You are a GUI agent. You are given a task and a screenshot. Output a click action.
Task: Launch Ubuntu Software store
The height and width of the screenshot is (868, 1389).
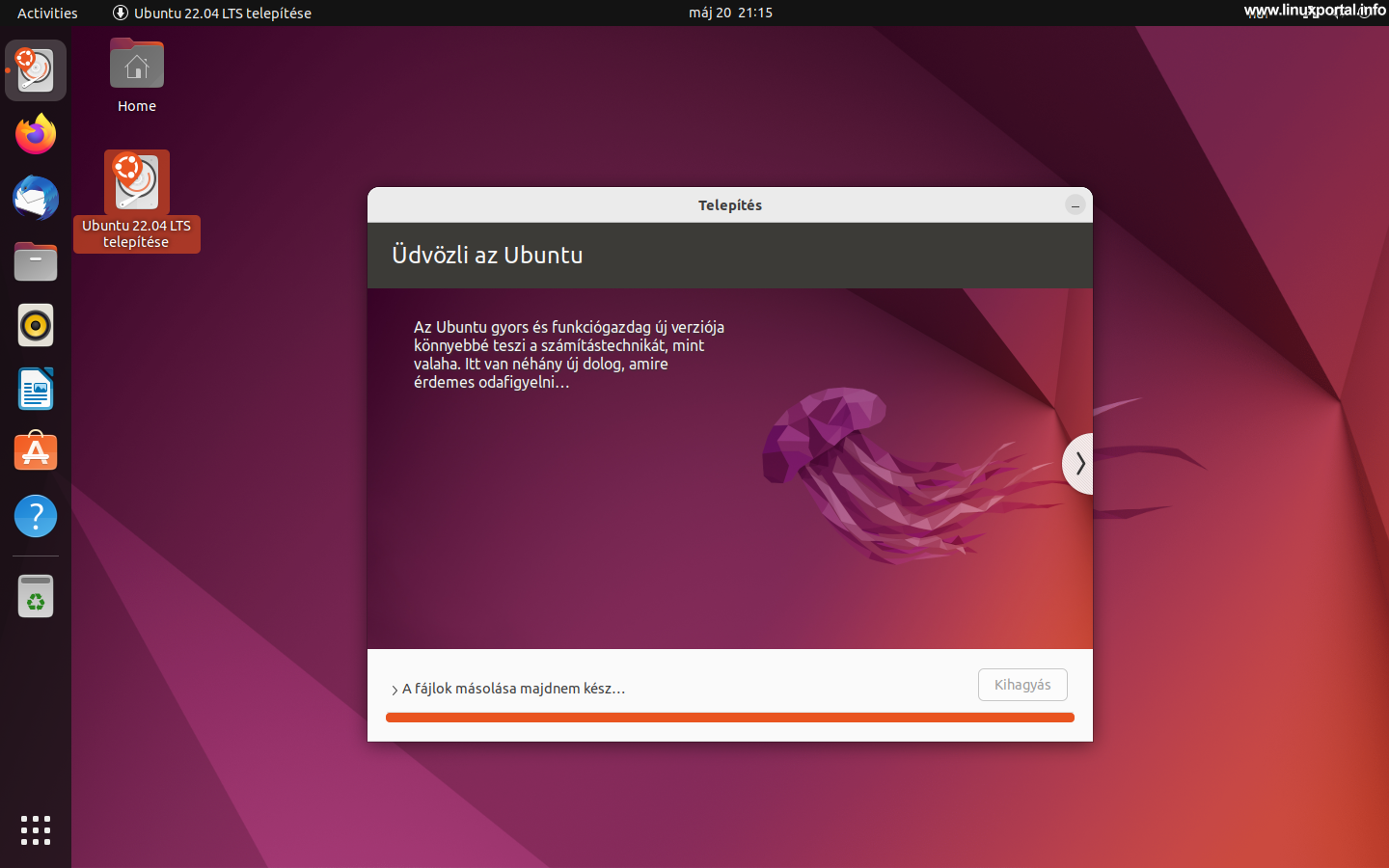pos(35,451)
